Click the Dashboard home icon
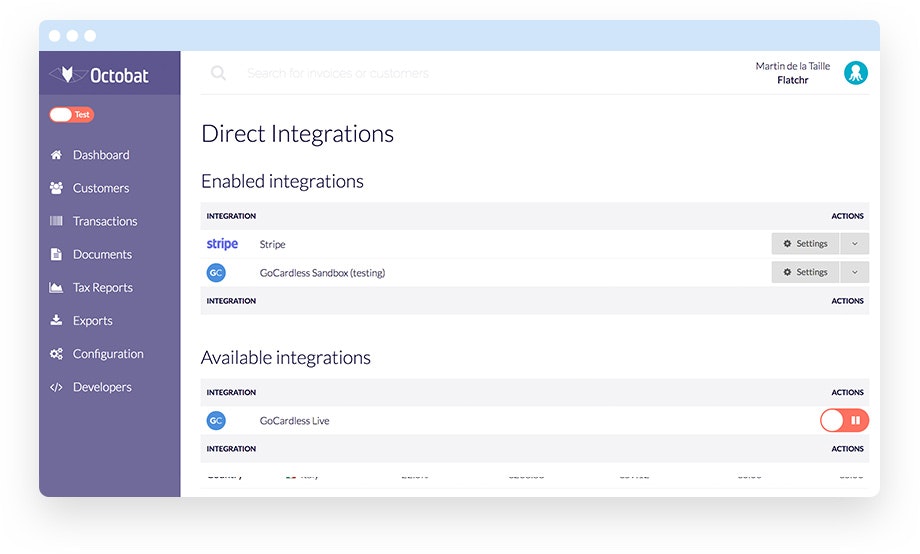This screenshot has width=920, height=554. click(56, 155)
